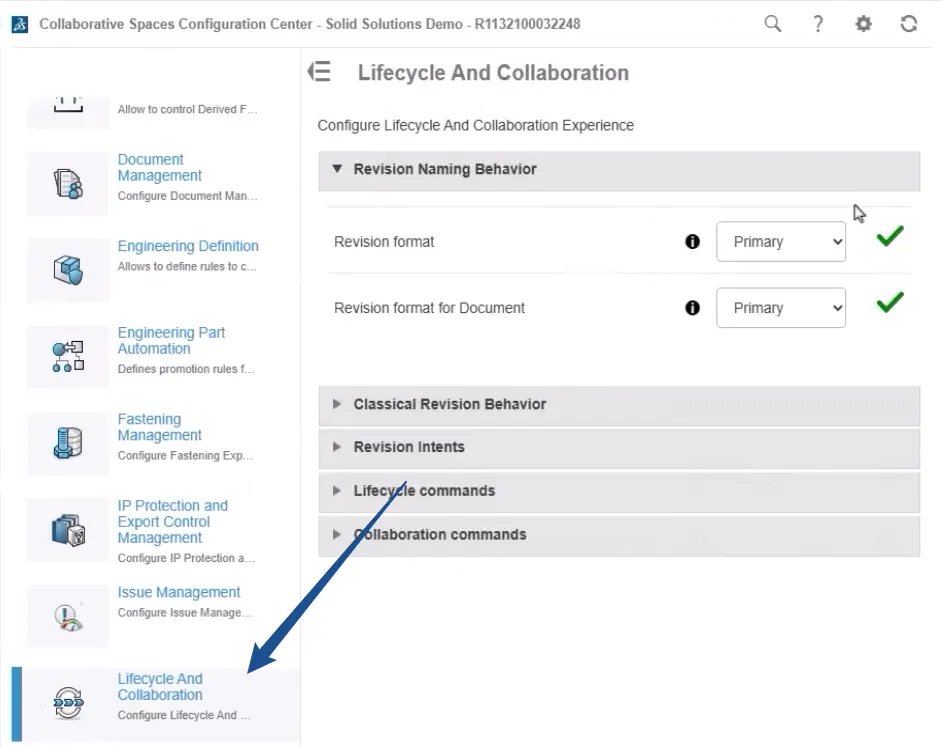Viewport: 943px width, 747px height.
Task: Click 'Defines promotion rules f…' text
Action: [x=186, y=369]
